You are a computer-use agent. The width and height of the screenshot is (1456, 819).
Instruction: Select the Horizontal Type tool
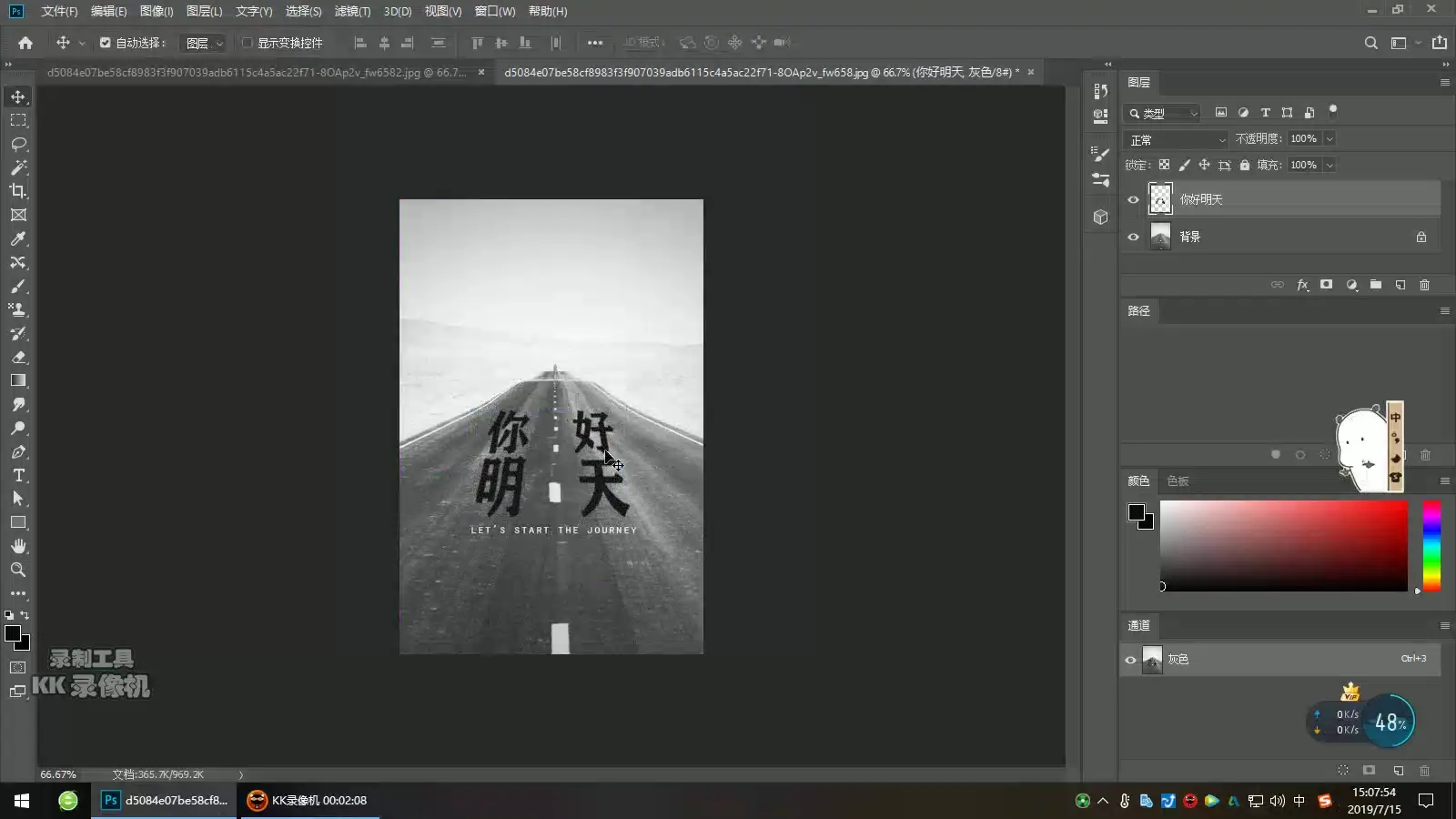click(x=18, y=475)
